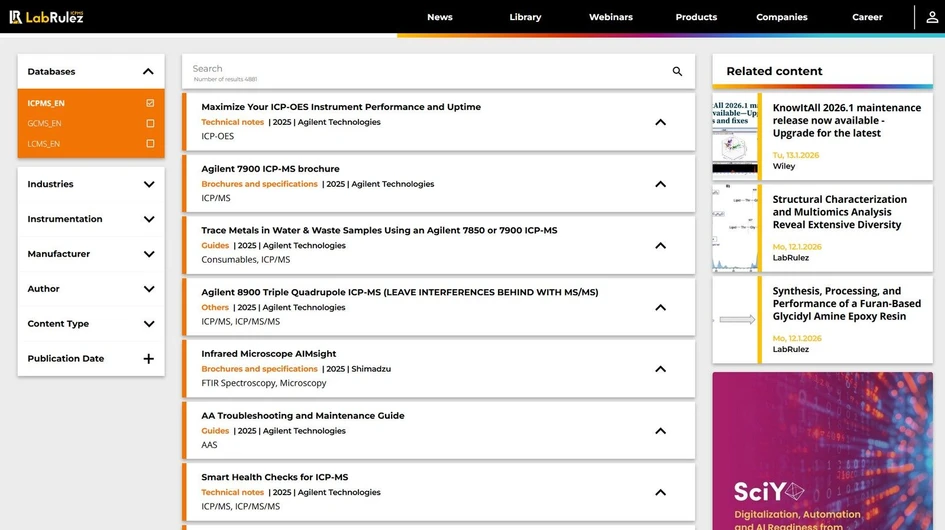Expand the Content Type filter
Image resolution: width=945 pixels, height=530 pixels.
(149, 324)
